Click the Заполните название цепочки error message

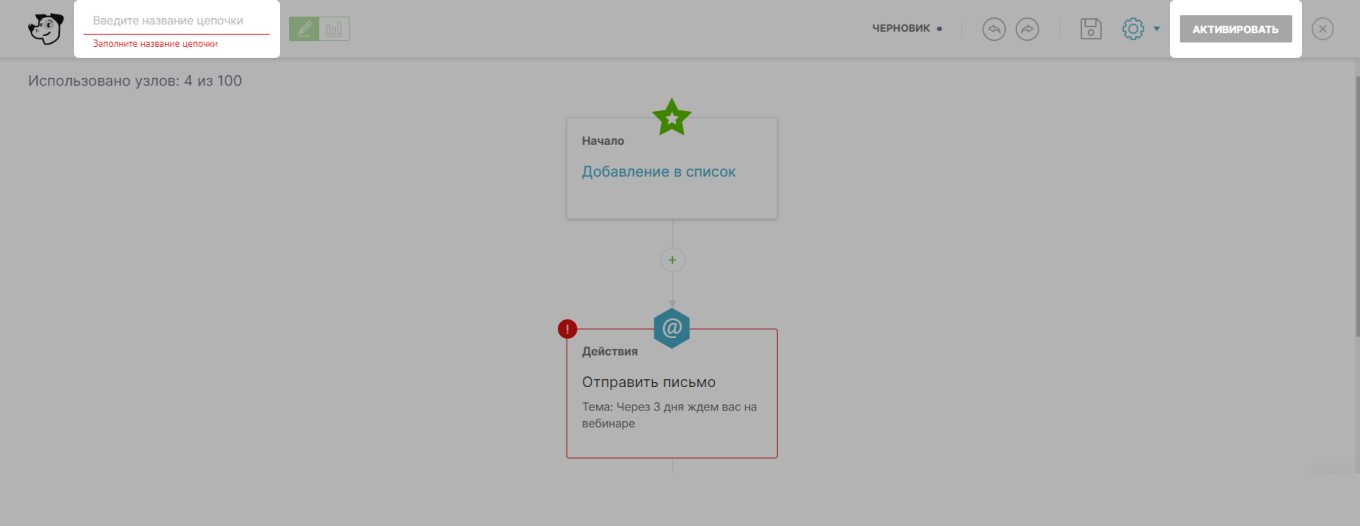(x=155, y=43)
